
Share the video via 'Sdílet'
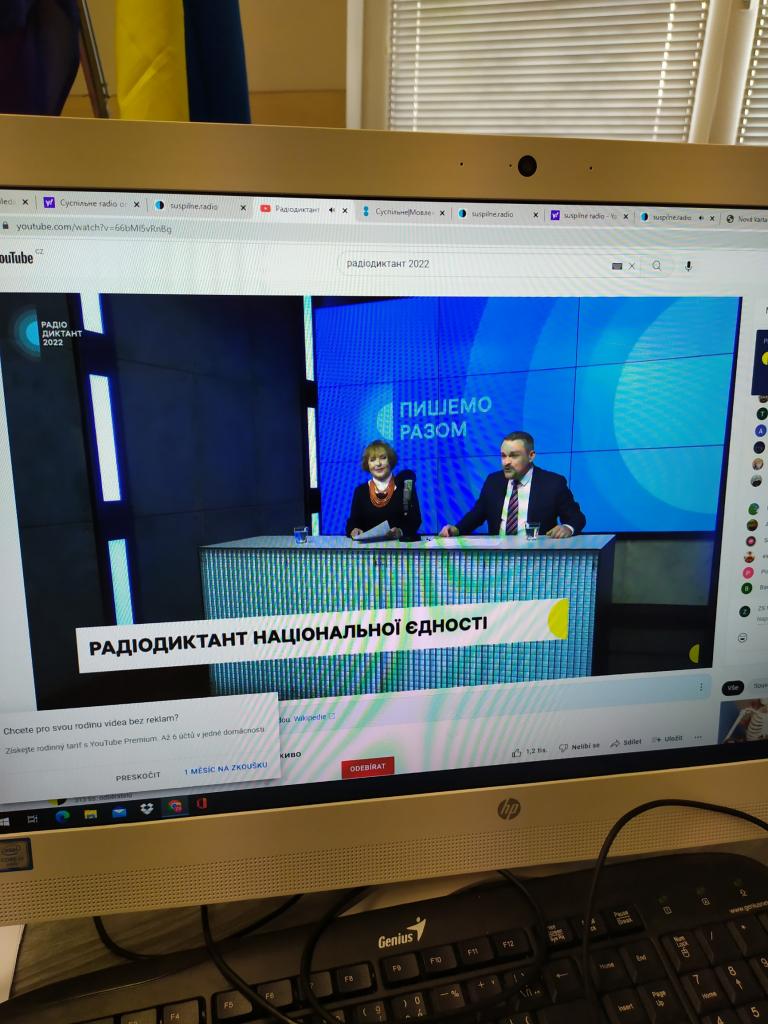627,742
